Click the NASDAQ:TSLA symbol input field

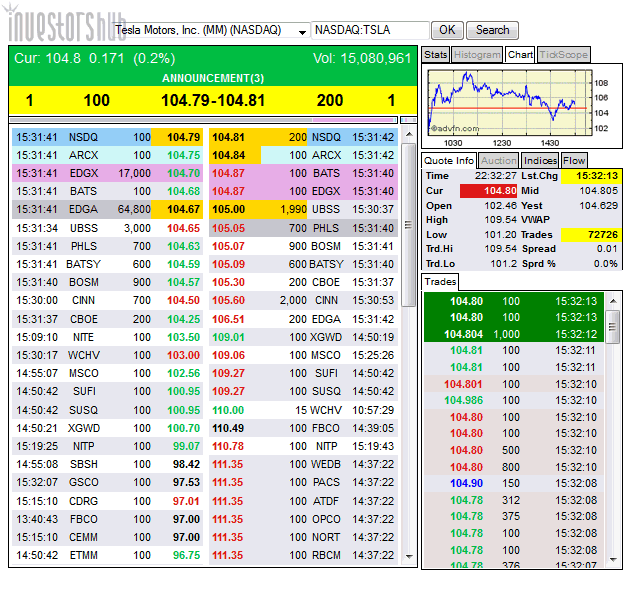pos(371,30)
